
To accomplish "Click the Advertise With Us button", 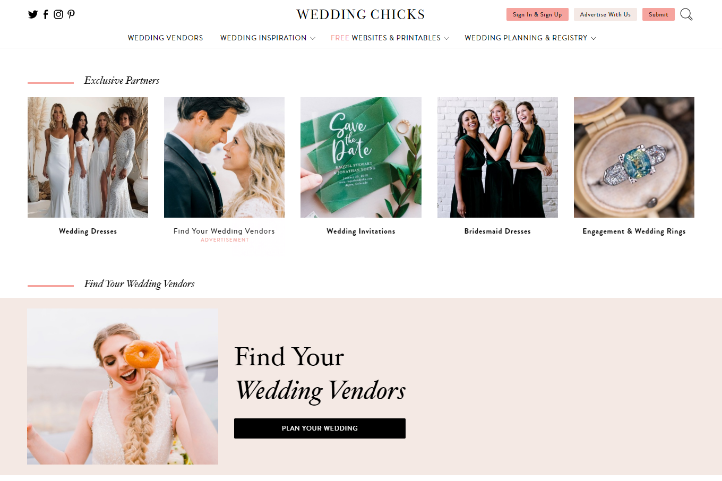I will click(x=605, y=14).
